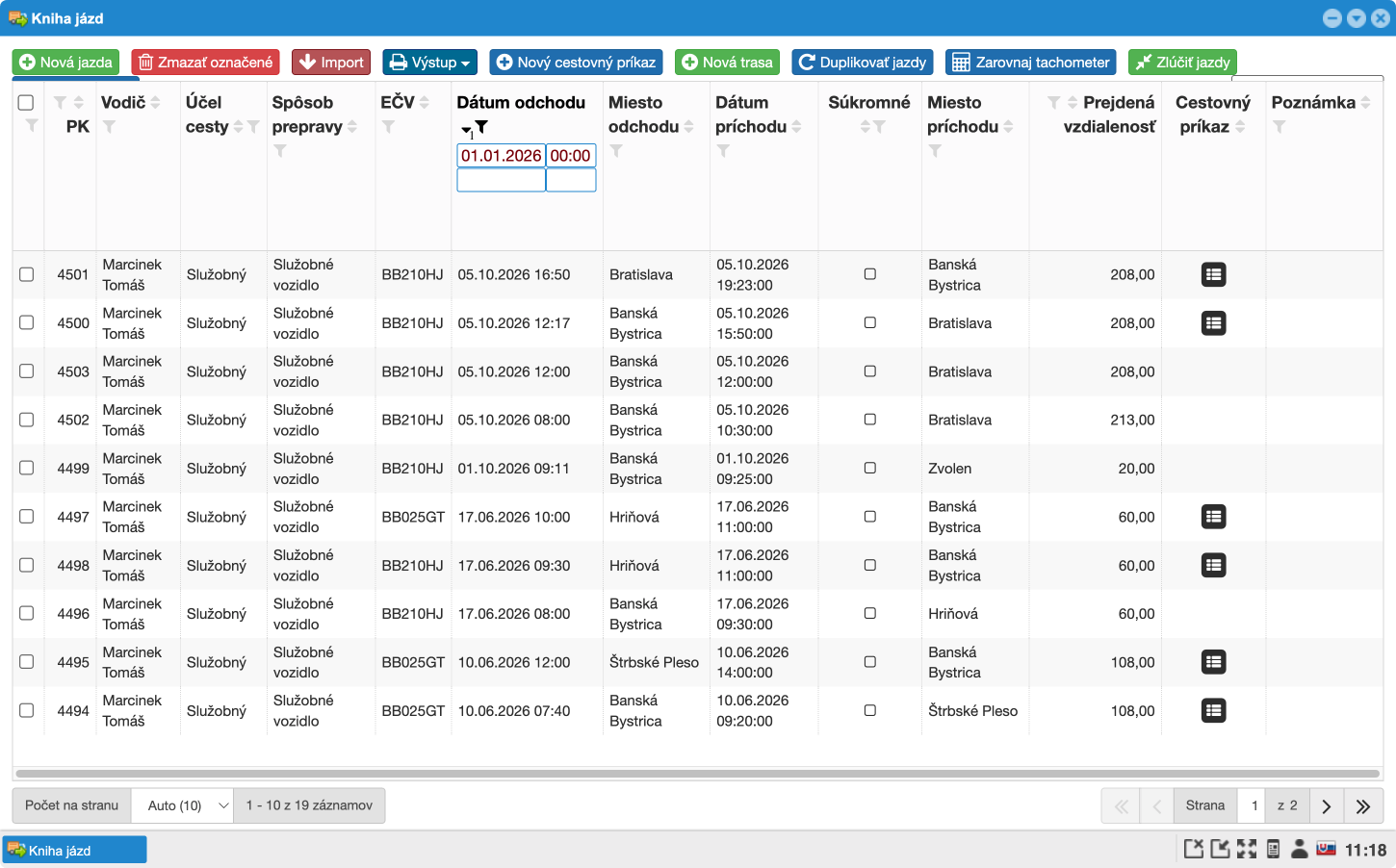Click Zmazať označené button

click(205, 63)
